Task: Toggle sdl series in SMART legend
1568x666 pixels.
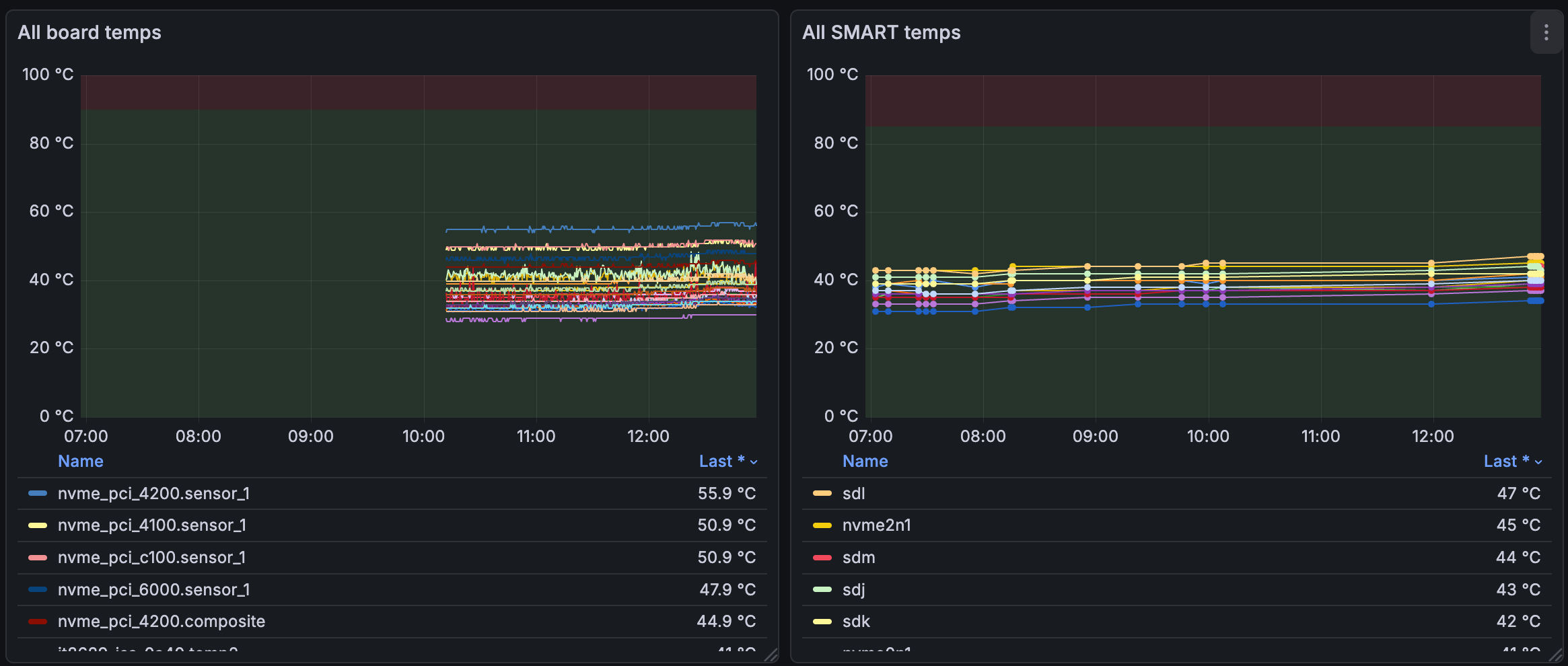Action: [853, 494]
